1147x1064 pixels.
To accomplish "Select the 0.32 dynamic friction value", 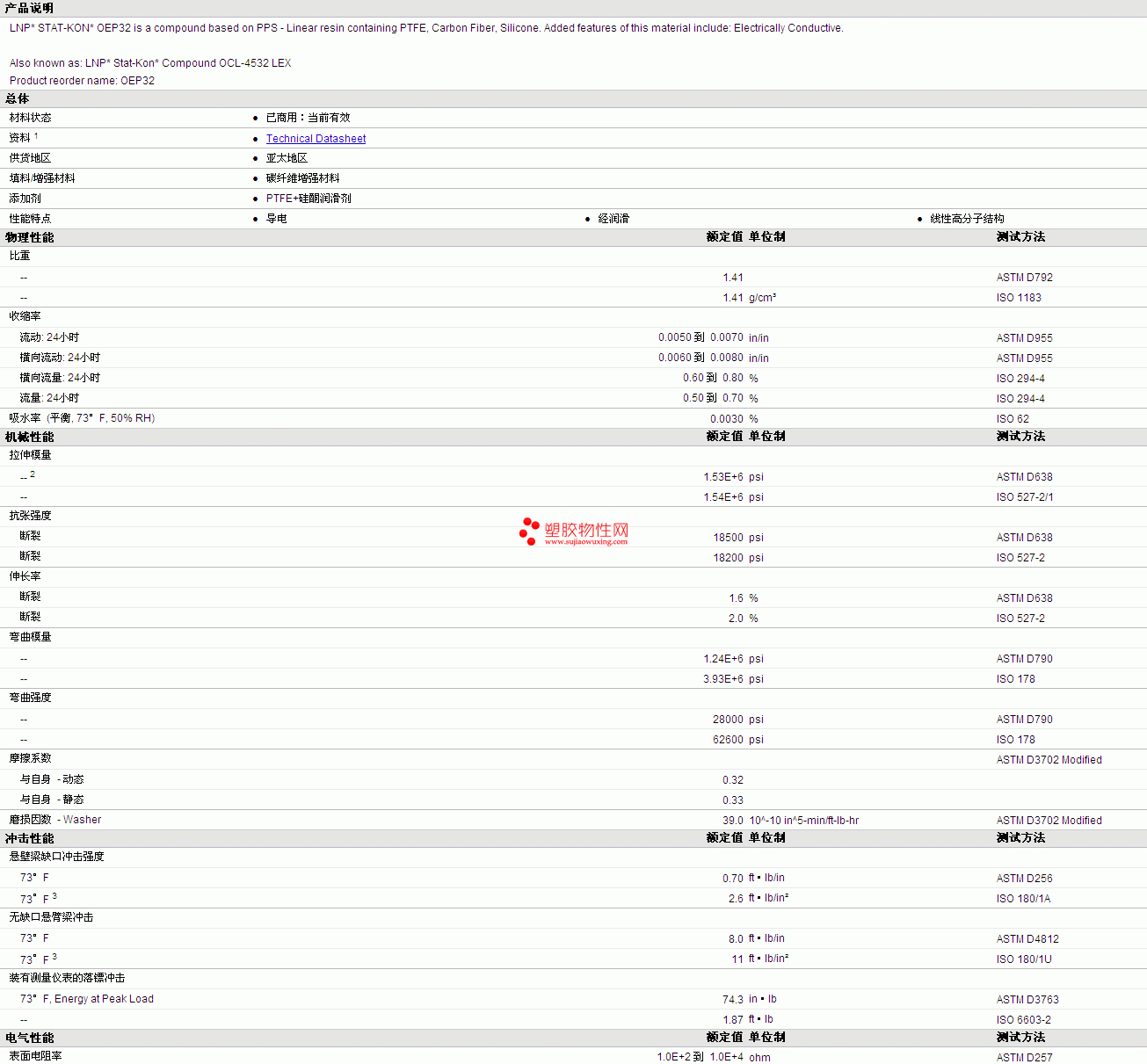I will point(732,780).
